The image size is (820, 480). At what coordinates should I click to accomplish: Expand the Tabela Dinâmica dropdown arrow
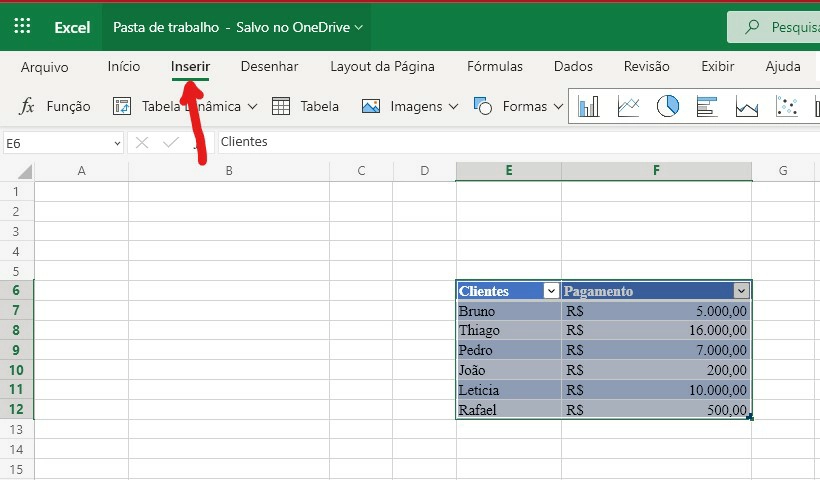tap(253, 107)
